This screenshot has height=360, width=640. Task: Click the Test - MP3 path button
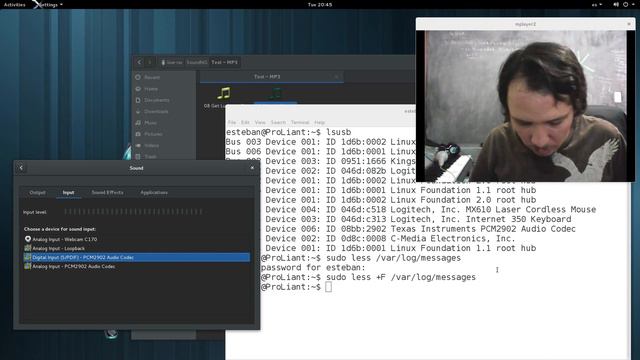click(x=224, y=62)
